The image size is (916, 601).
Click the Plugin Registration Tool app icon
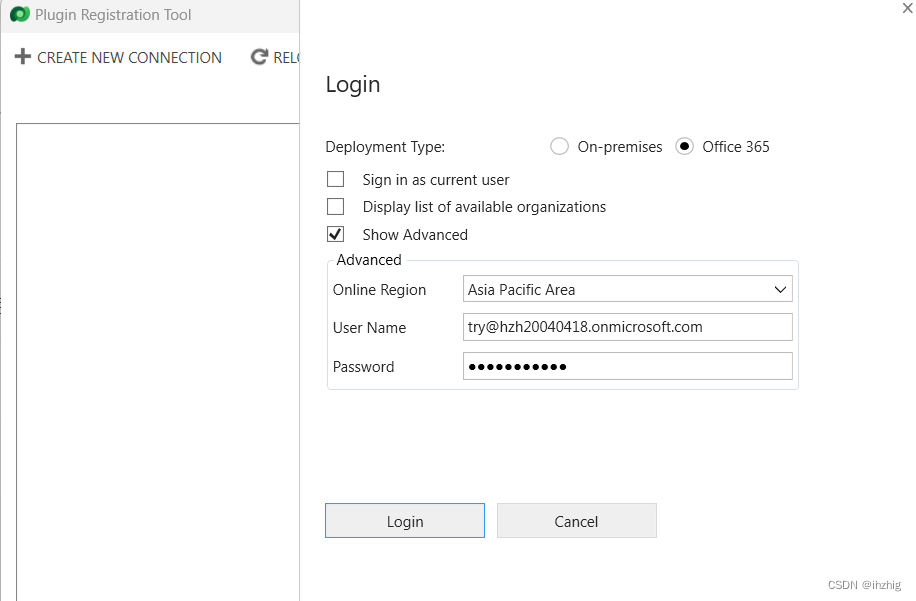tap(20, 14)
